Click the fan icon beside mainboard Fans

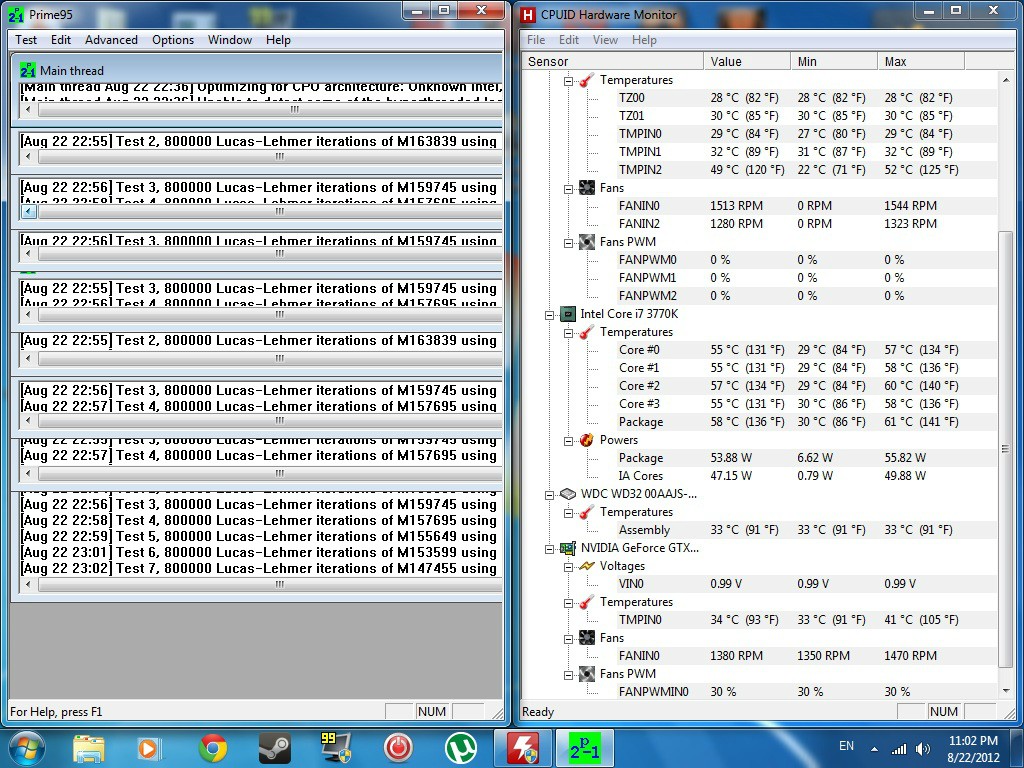pyautogui.click(x=586, y=188)
